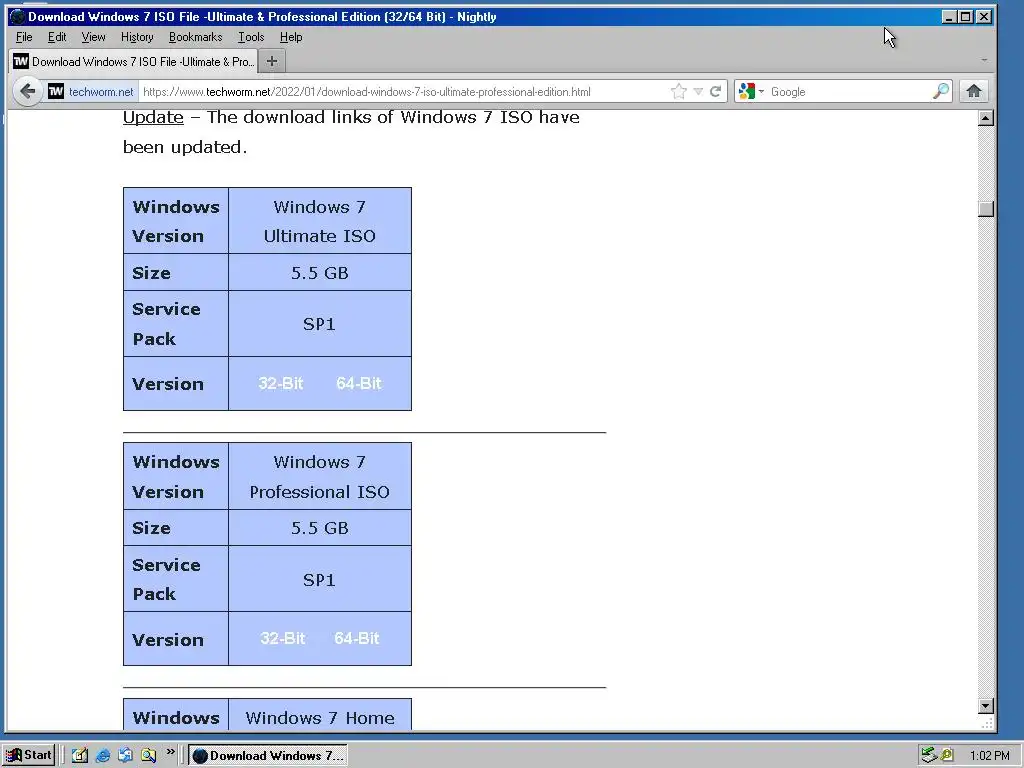Open the URL history dropdown arrow
1024x768 pixels.
698,91
